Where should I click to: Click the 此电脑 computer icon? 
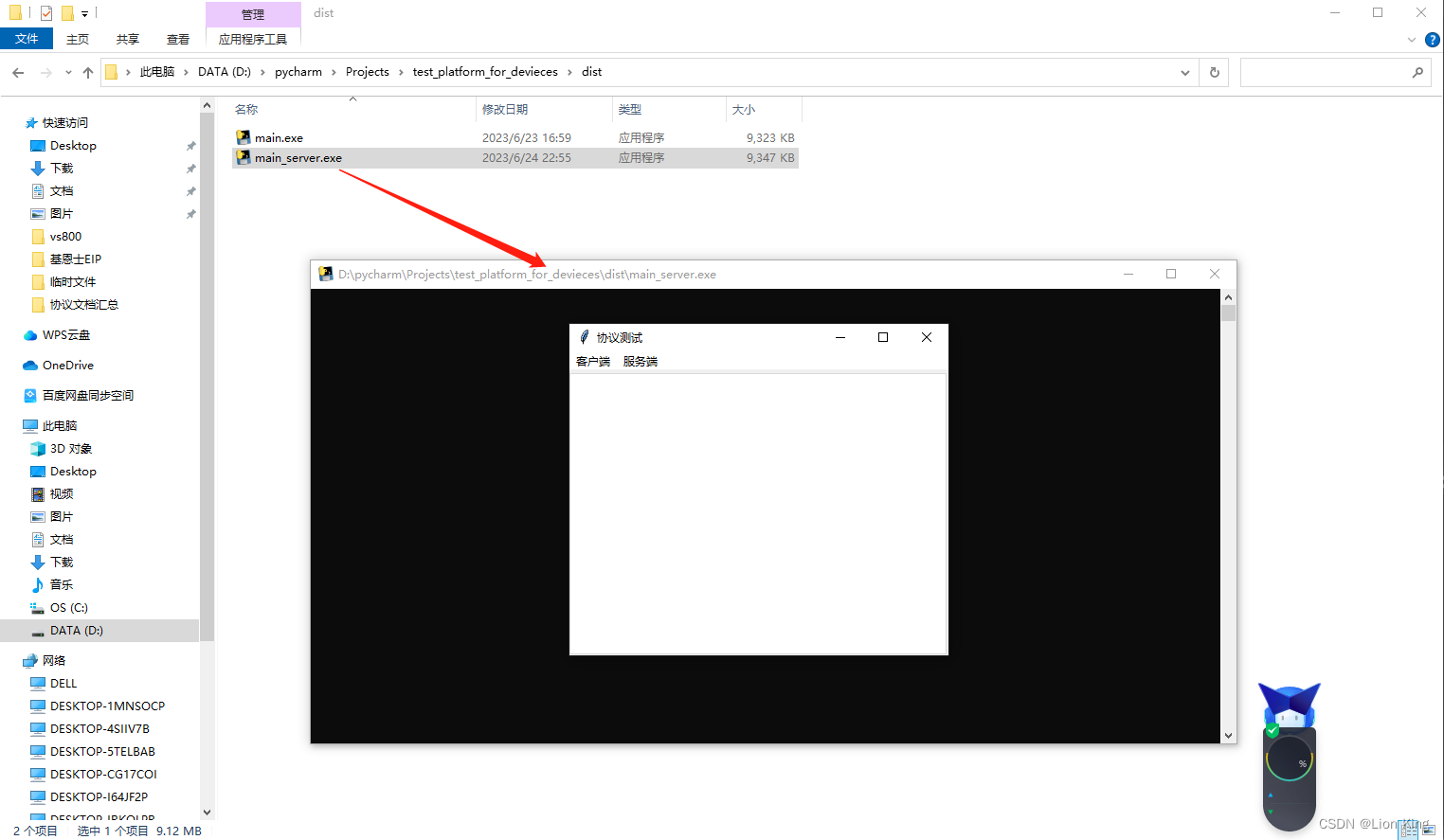pyautogui.click(x=30, y=426)
